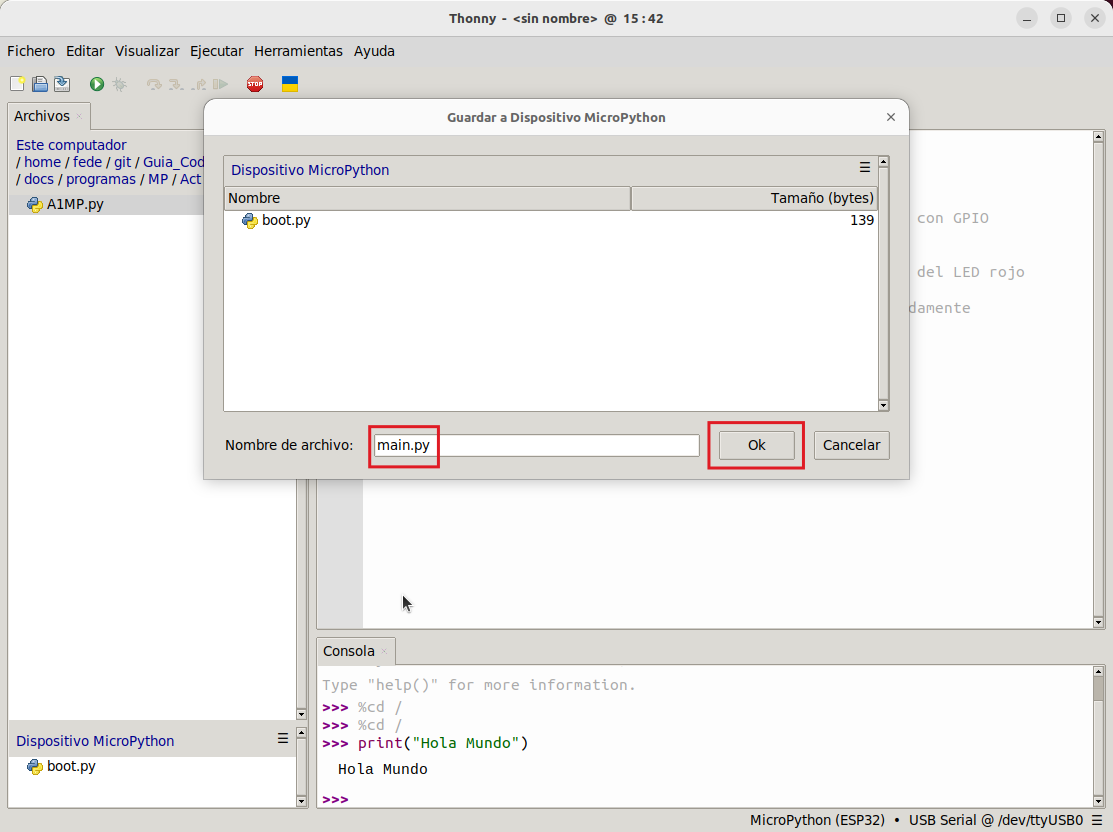1113x832 pixels.
Task: Click dialog file list scroll-down arrow
Action: (x=884, y=405)
